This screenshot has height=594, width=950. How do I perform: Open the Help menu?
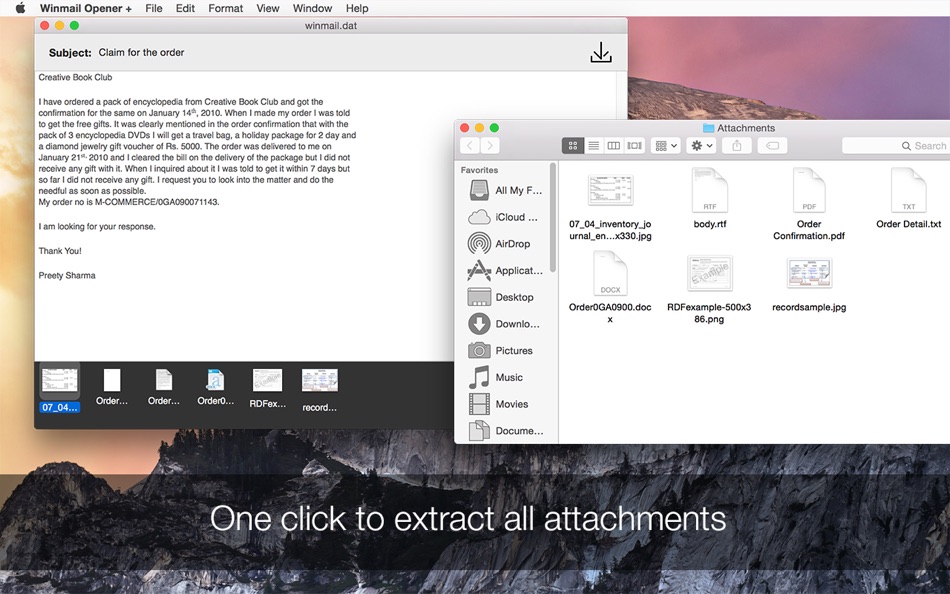[x=357, y=8]
